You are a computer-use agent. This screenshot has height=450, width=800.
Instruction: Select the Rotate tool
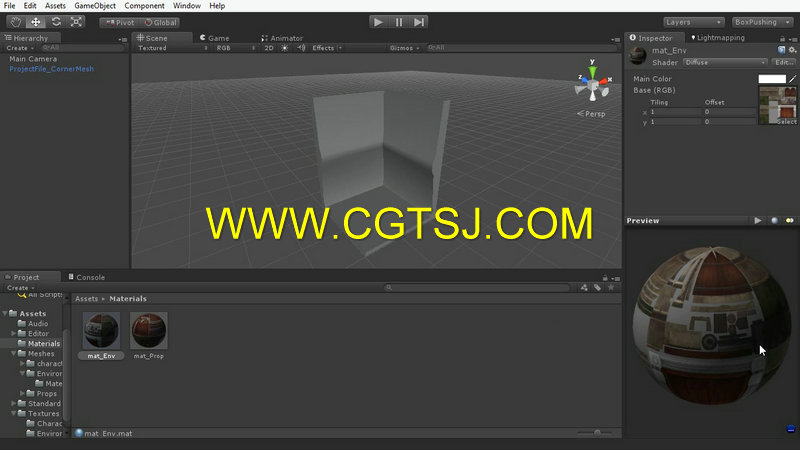click(56, 22)
